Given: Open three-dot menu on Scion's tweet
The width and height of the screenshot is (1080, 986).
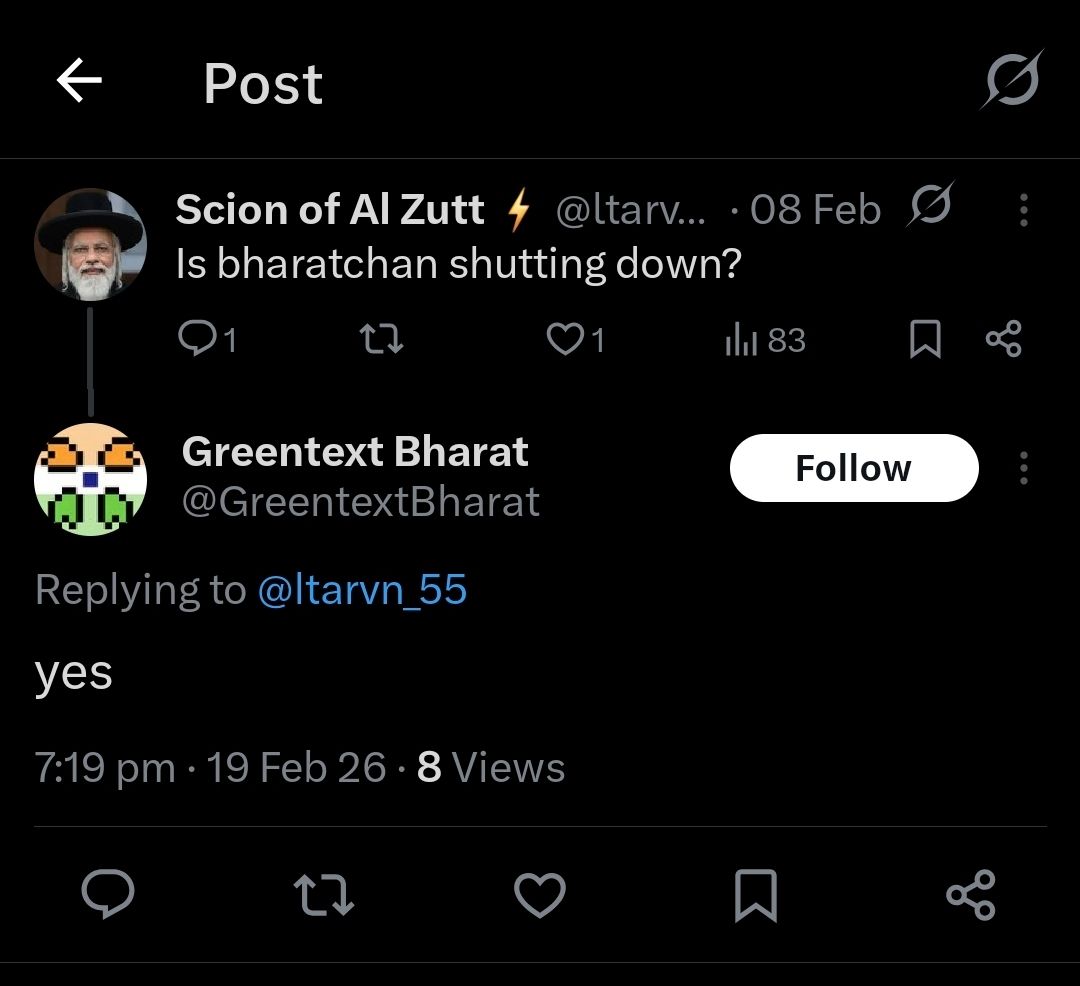Looking at the screenshot, I should (x=1023, y=209).
